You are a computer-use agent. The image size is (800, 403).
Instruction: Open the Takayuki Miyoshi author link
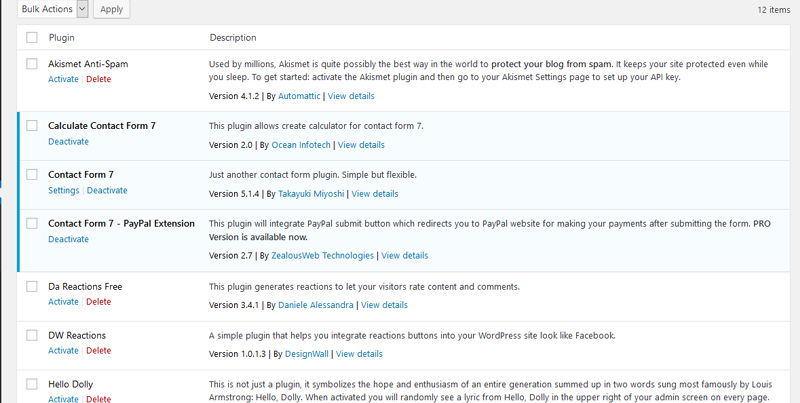click(311, 194)
